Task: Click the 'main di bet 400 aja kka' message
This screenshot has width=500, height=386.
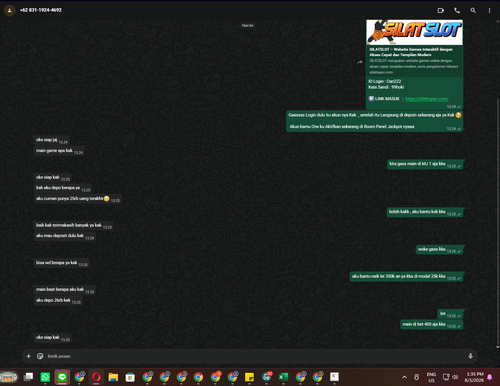Action: coord(432,324)
